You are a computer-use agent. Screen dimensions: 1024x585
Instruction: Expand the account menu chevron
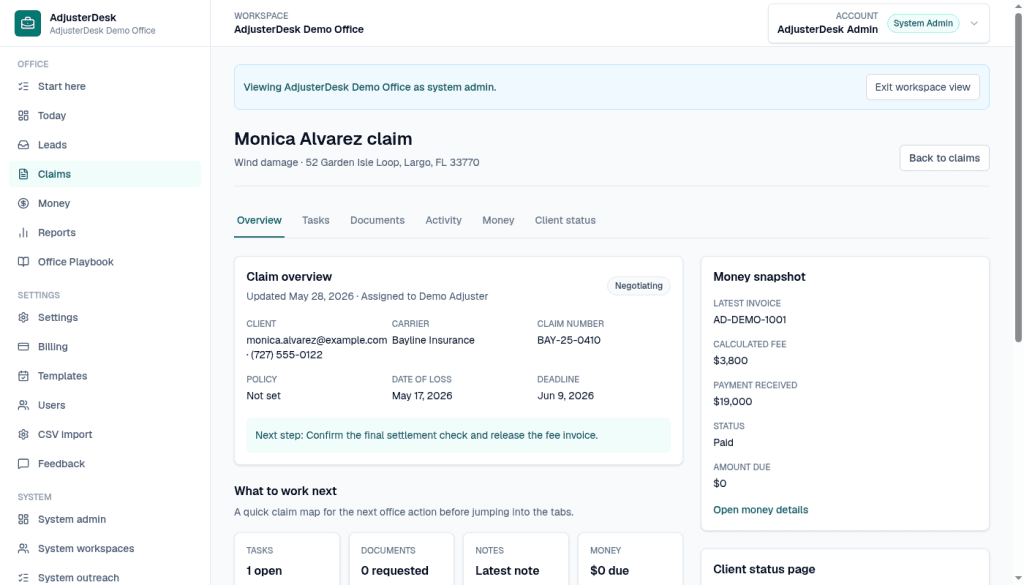pyautogui.click(x=974, y=24)
